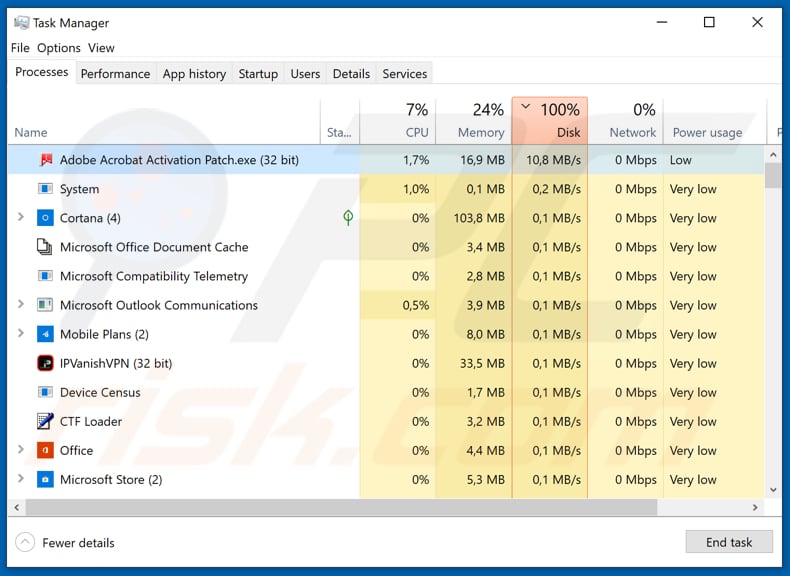Click the vertical scrollbar up arrow
Screen dimensions: 790x576
[x=773, y=155]
